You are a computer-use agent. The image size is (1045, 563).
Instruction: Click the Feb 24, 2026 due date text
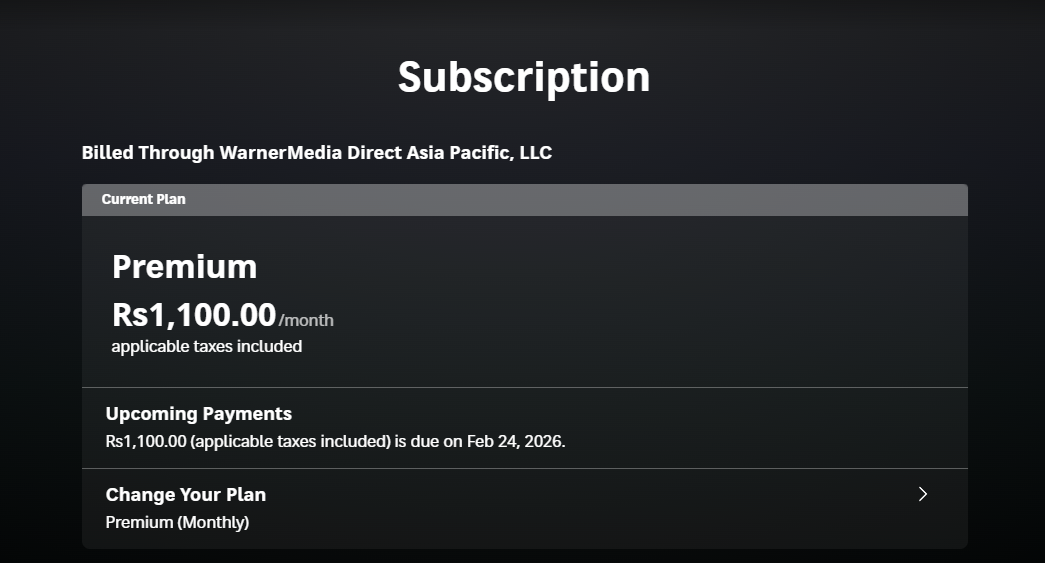(x=516, y=441)
